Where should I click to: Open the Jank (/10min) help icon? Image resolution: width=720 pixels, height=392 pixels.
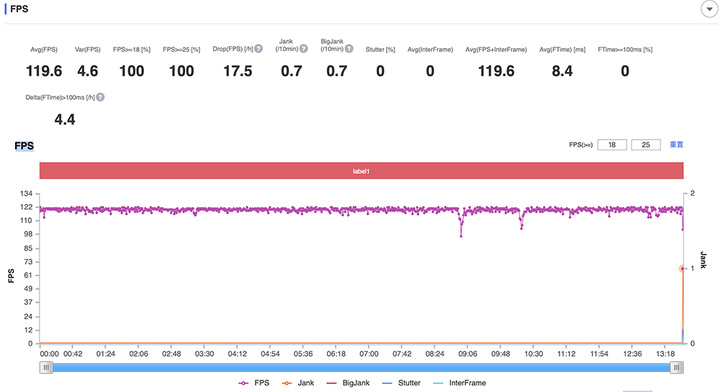click(x=304, y=49)
